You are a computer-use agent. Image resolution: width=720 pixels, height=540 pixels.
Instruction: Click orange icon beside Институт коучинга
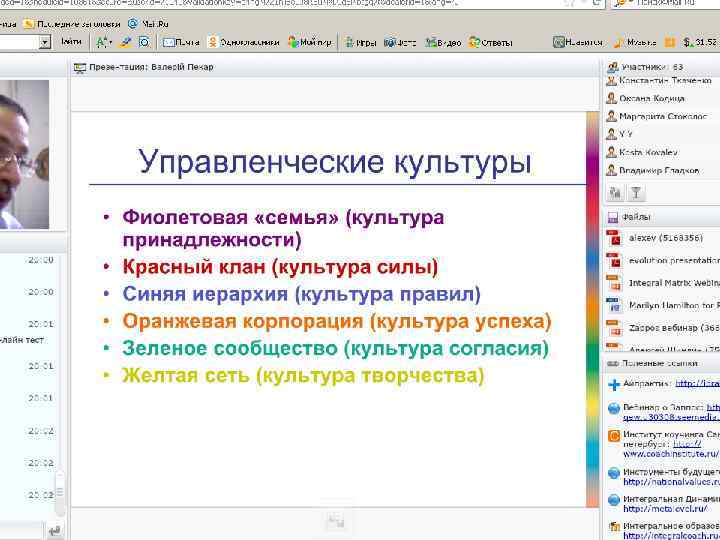click(x=614, y=436)
